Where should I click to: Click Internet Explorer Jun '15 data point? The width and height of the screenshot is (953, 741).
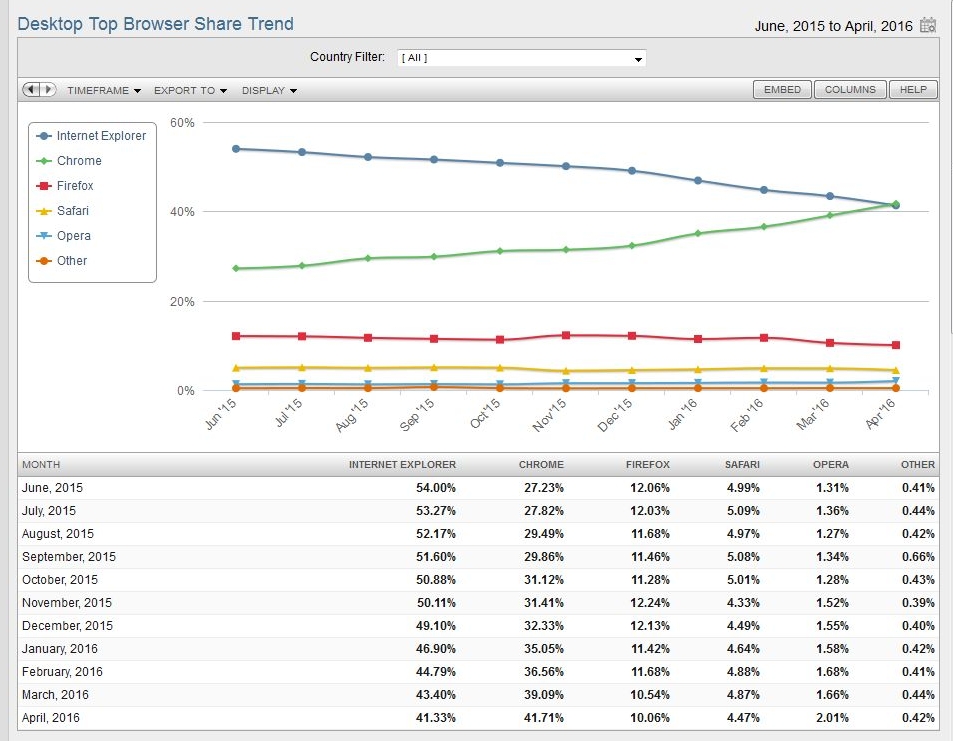tap(236, 149)
